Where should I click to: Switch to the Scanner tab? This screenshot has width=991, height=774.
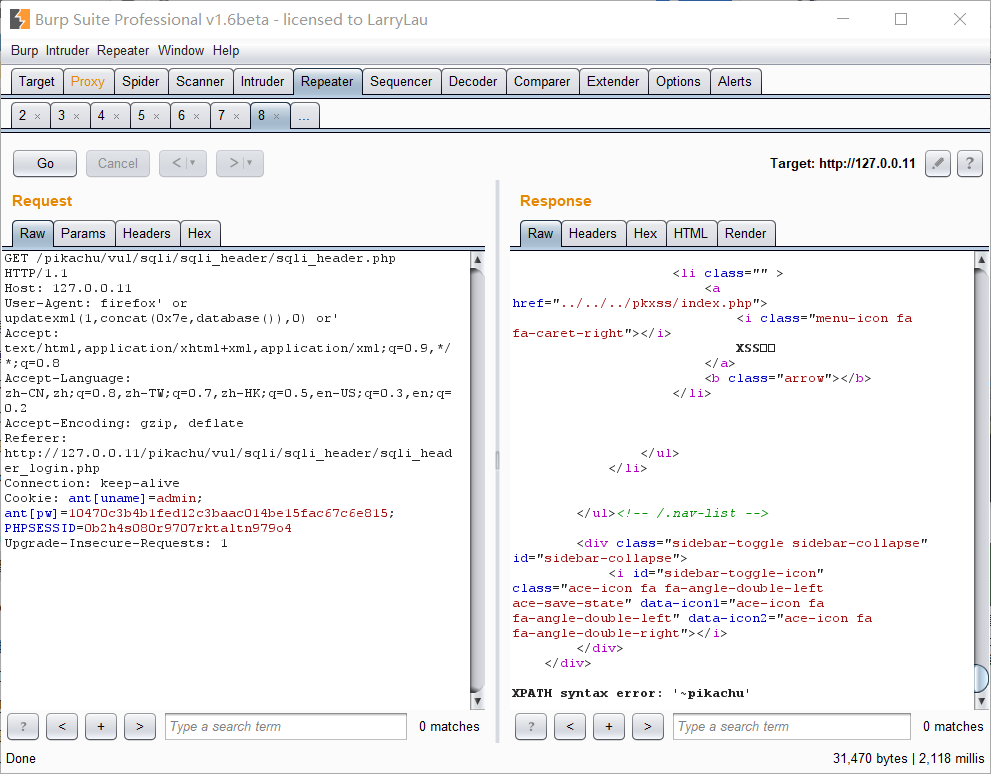200,82
